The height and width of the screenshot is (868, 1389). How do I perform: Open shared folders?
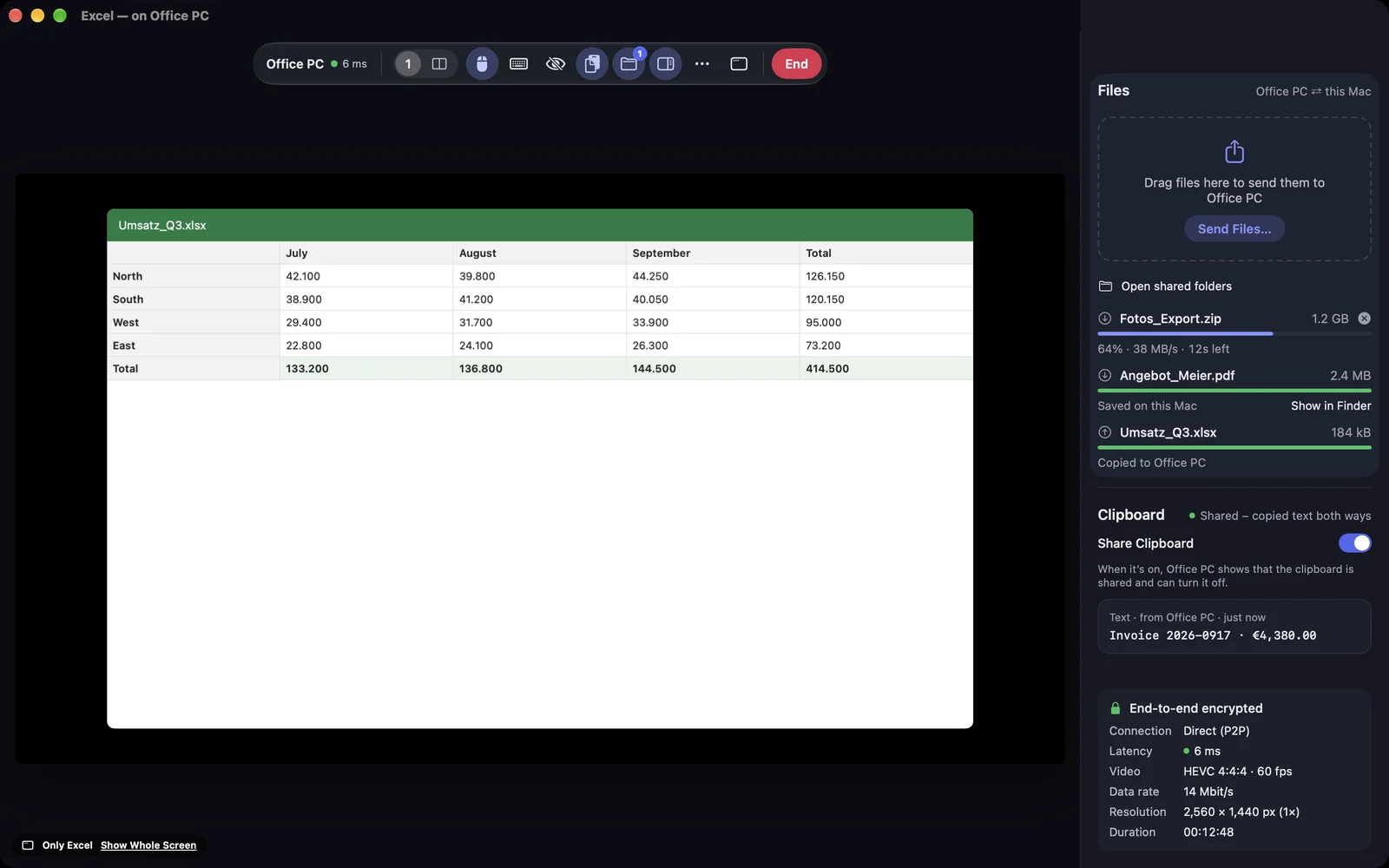[1176, 286]
